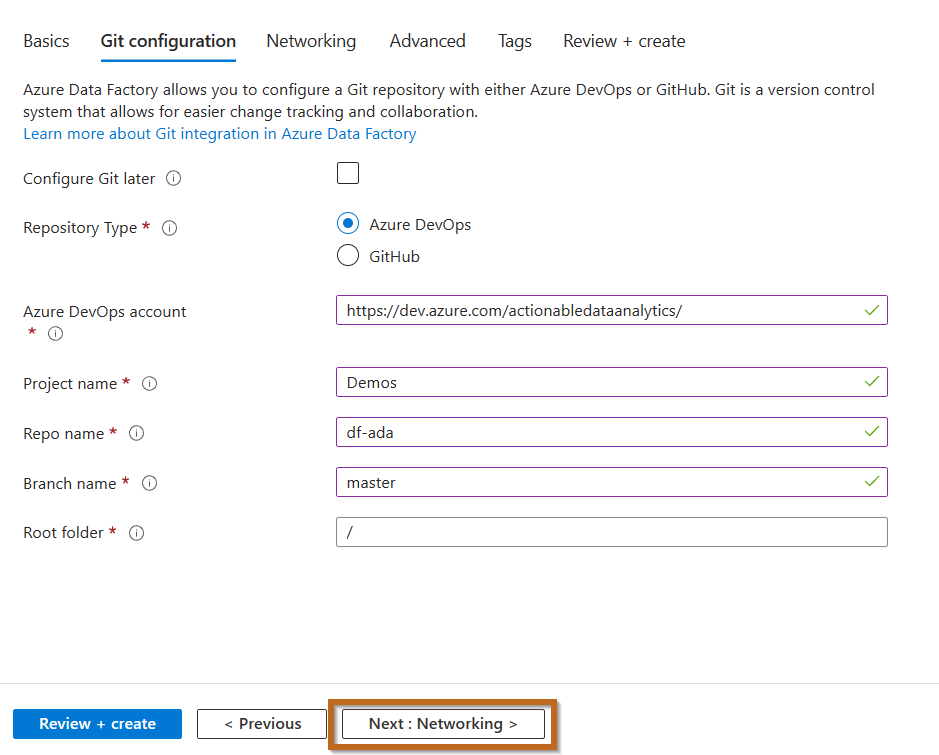This screenshot has height=755, width=939.
Task: Click the Root folder label
Action: tap(63, 533)
